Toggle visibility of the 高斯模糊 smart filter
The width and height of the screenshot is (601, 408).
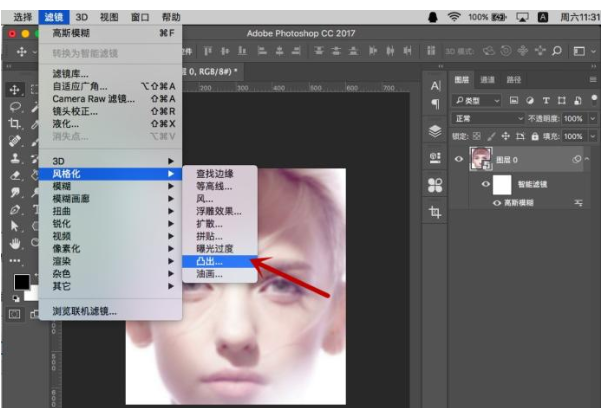pos(497,203)
